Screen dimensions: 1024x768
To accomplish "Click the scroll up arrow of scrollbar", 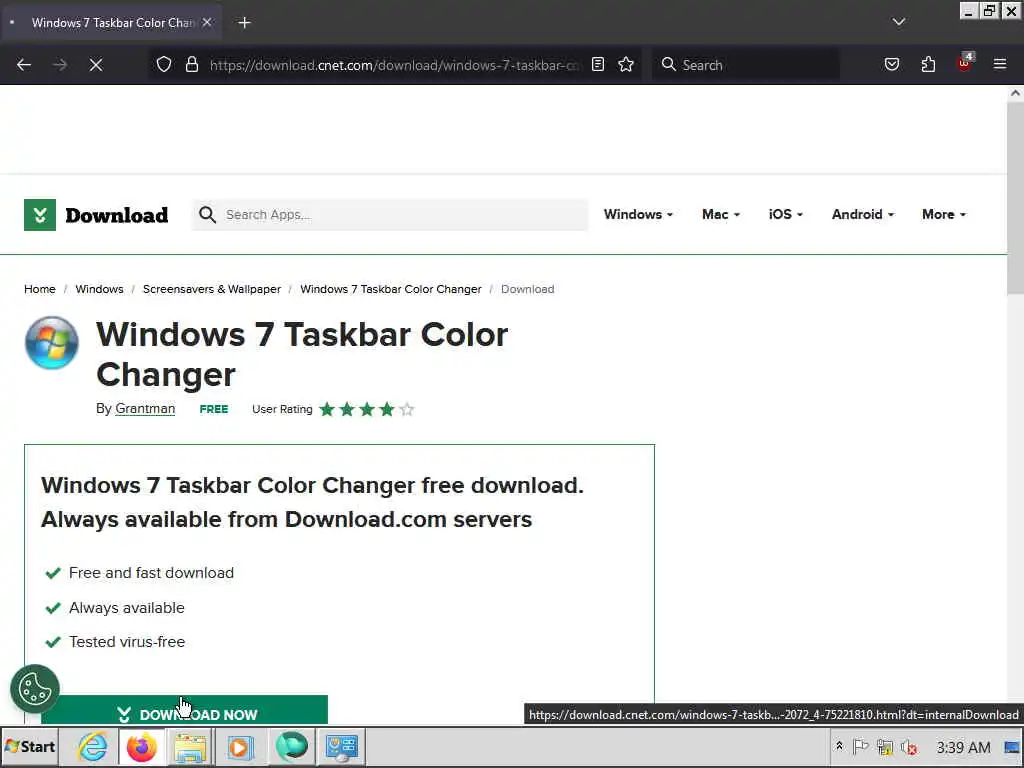I will coord(1015,93).
